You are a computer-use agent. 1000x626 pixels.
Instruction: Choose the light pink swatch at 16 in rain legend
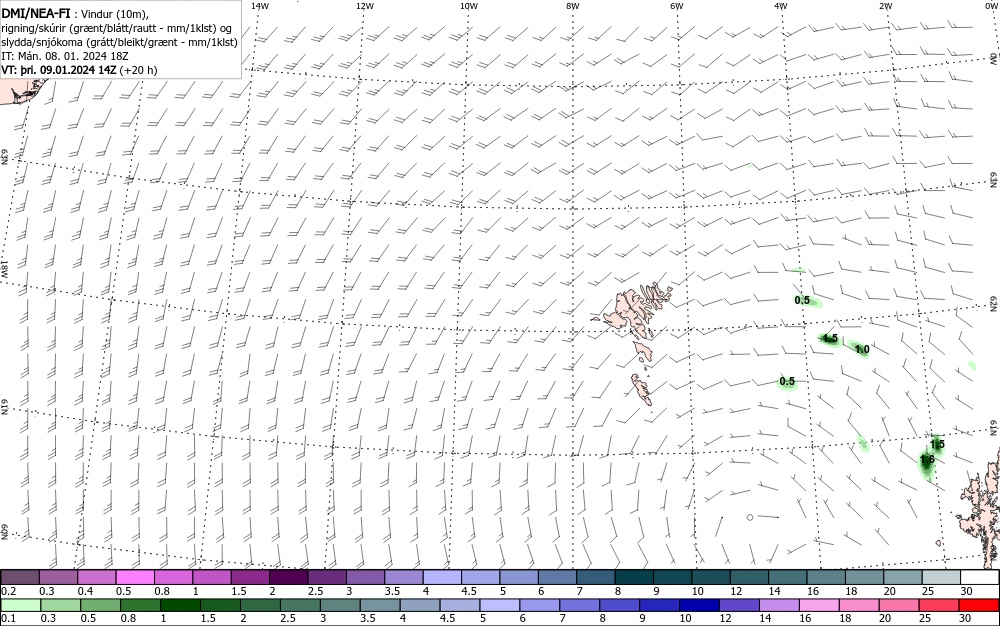pos(819,605)
